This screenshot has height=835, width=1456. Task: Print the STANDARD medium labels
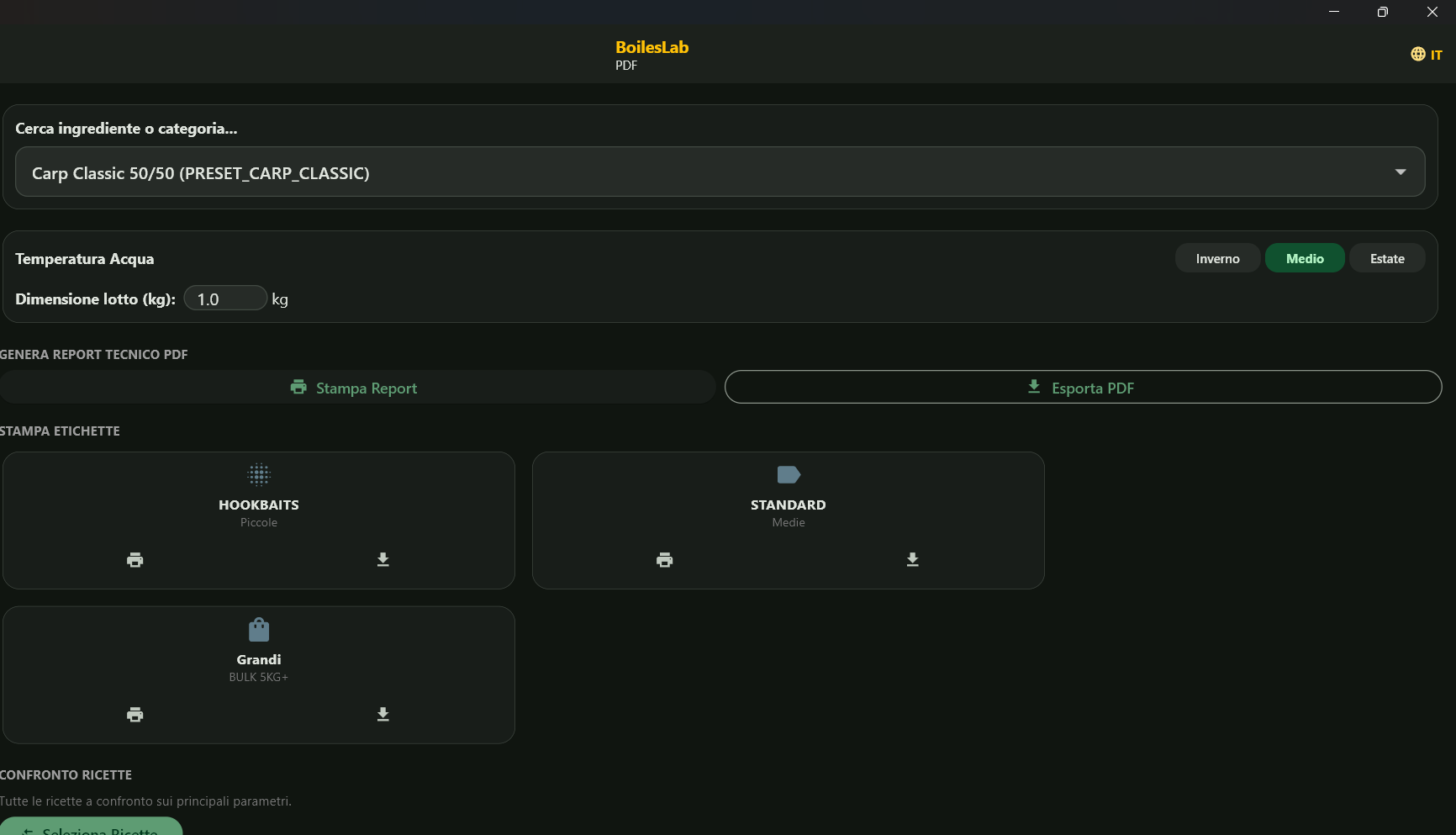(x=664, y=560)
